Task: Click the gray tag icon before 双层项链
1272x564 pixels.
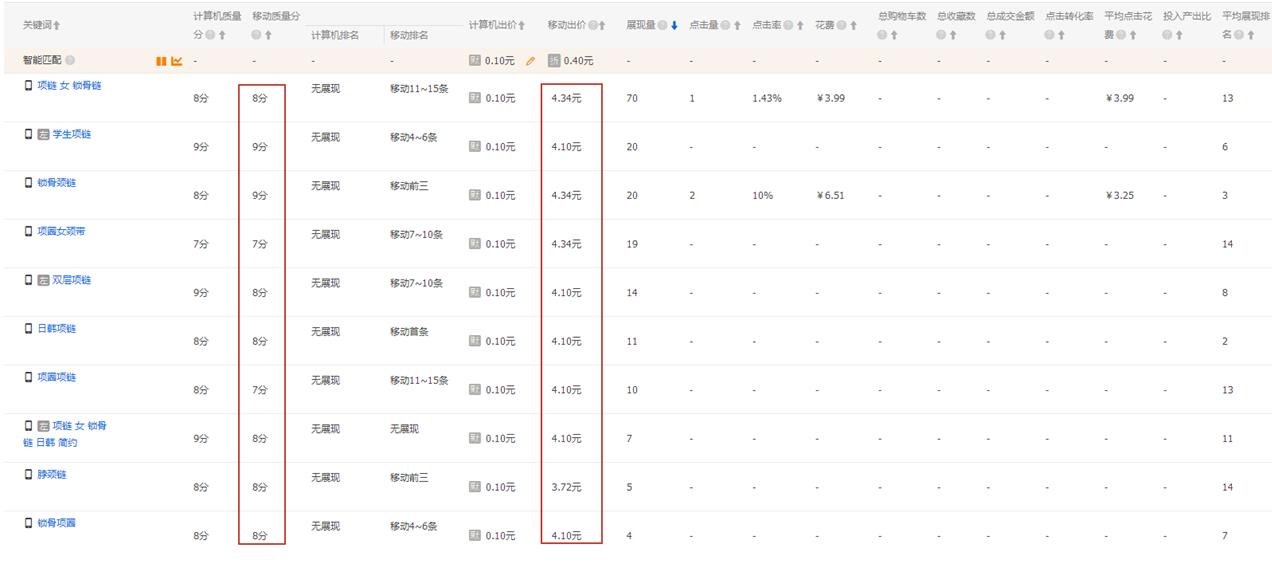Action: (x=43, y=281)
